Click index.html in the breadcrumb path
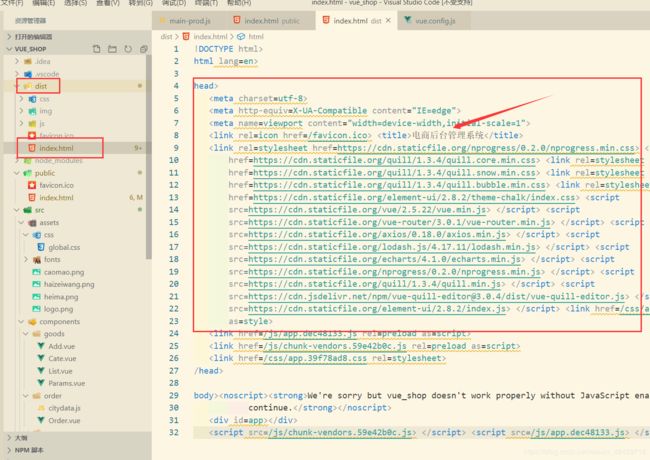The height and width of the screenshot is (460, 650). click(210, 36)
